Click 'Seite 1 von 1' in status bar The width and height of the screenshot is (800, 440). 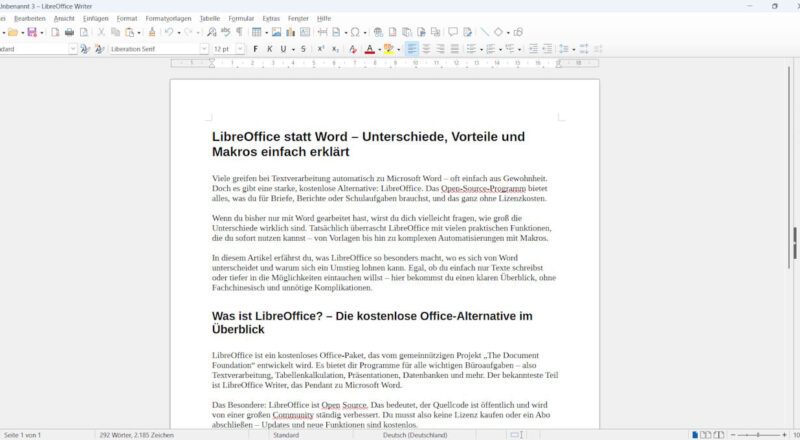click(x=22, y=435)
